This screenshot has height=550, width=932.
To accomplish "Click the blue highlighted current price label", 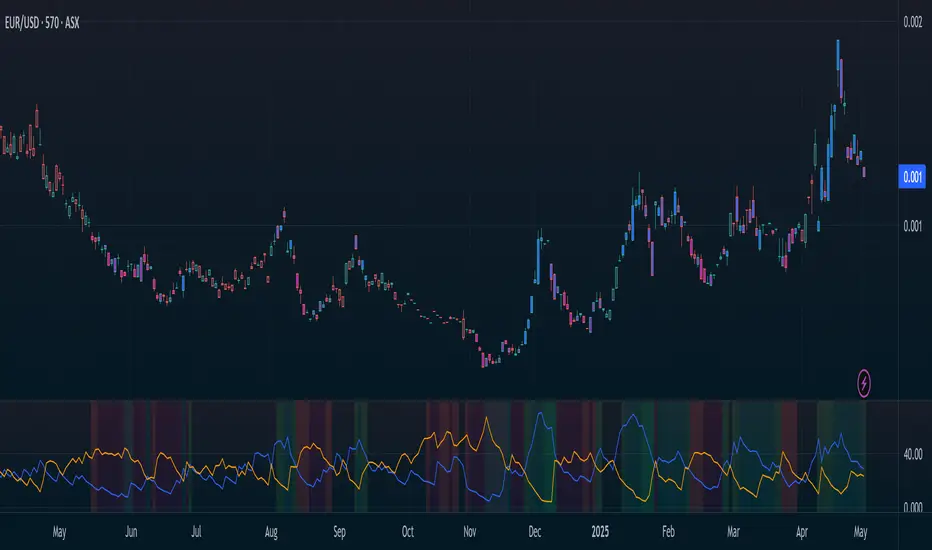I will pos(912,176).
